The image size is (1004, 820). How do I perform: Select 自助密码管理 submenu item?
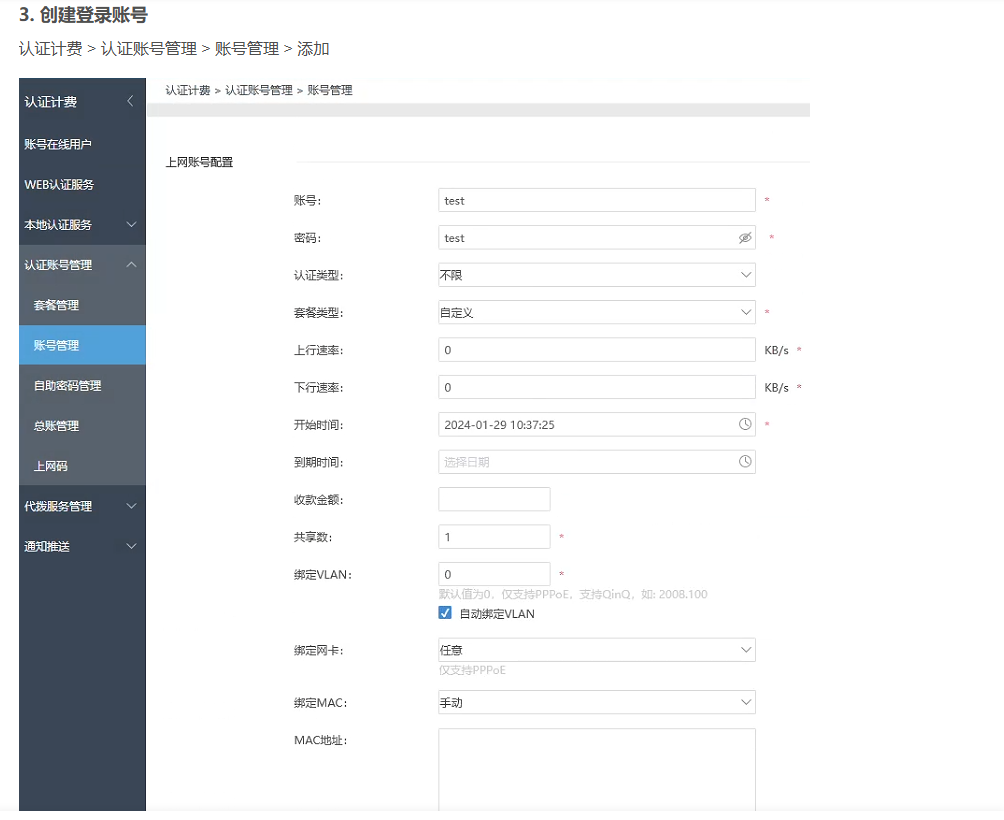coord(83,386)
